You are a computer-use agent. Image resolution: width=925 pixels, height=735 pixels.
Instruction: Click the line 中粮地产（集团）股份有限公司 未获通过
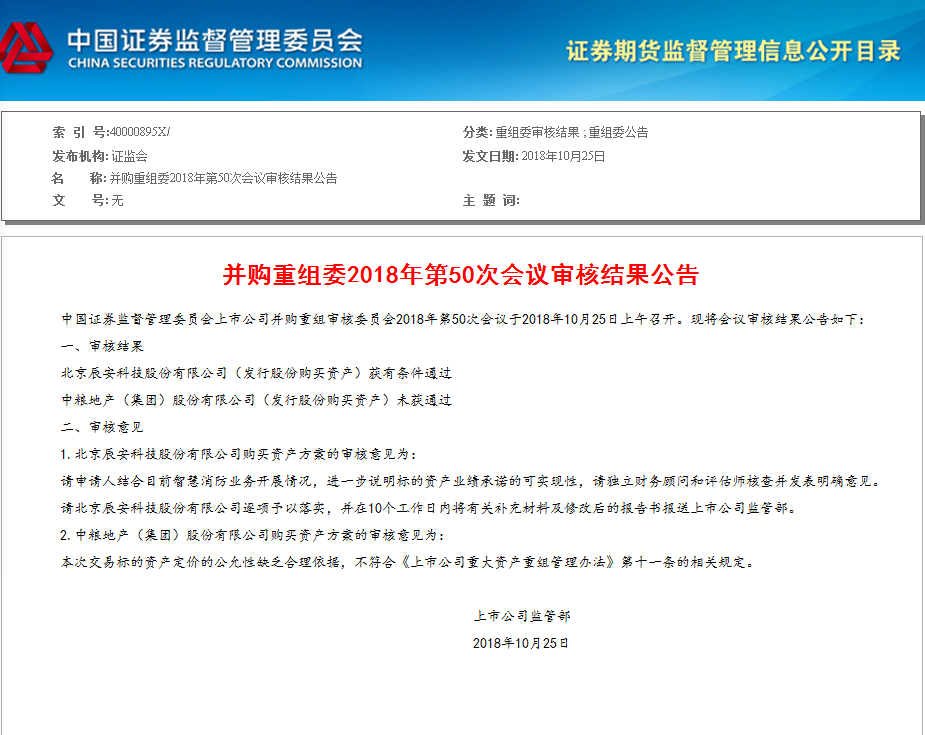(x=257, y=400)
